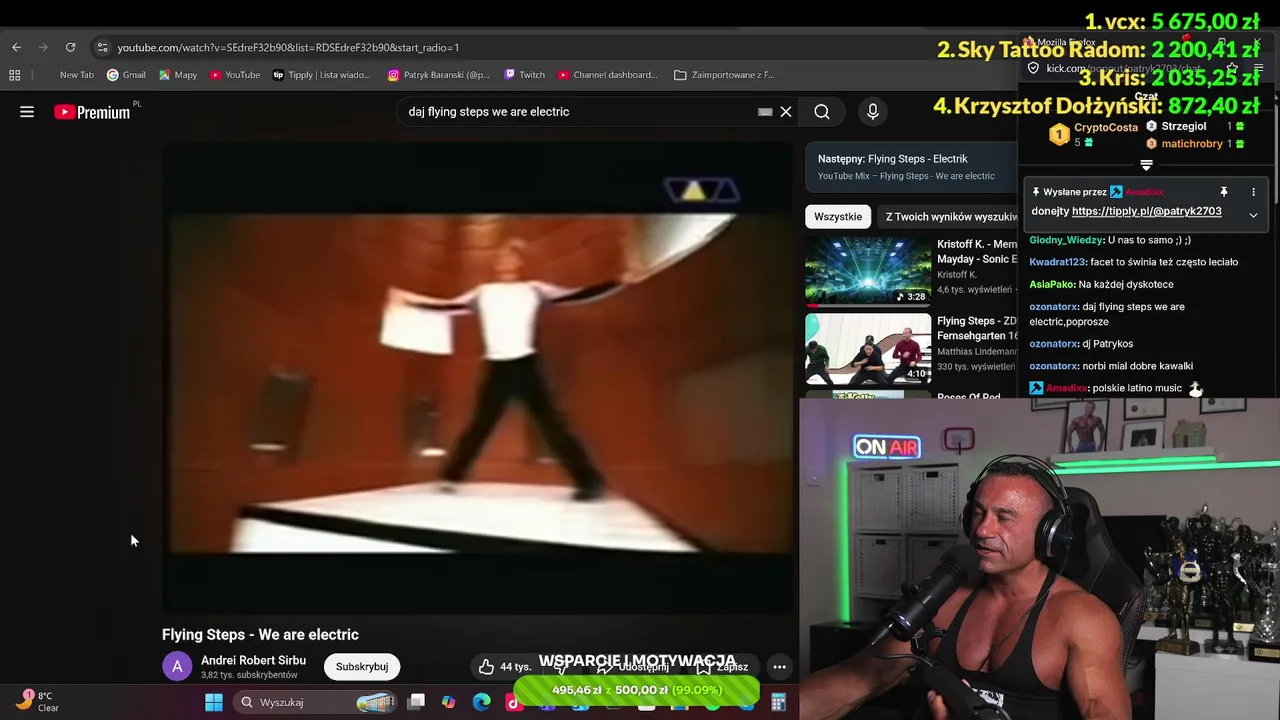Reload the YouTube page

(70, 47)
